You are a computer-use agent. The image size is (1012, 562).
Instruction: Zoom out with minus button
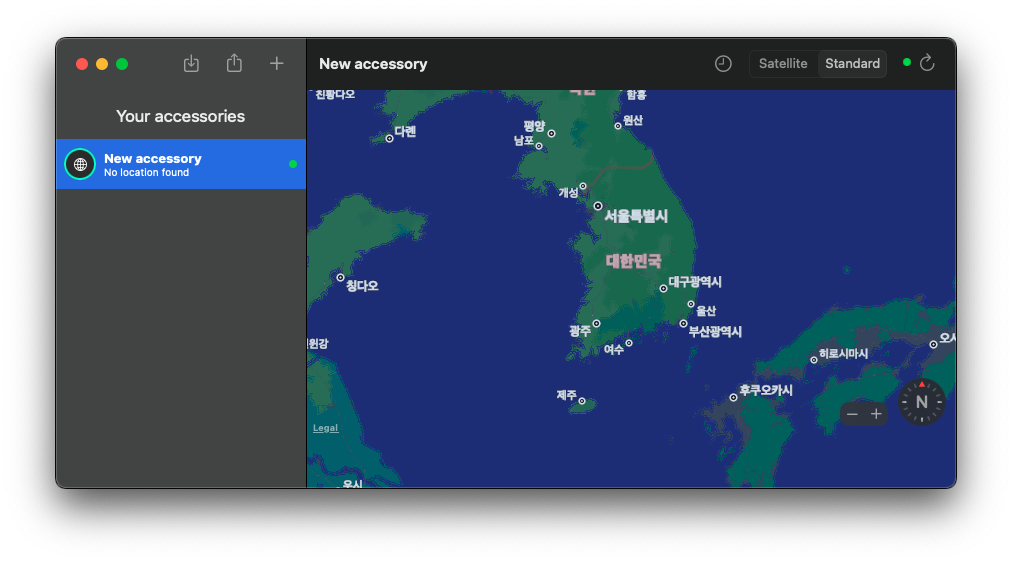click(852, 414)
